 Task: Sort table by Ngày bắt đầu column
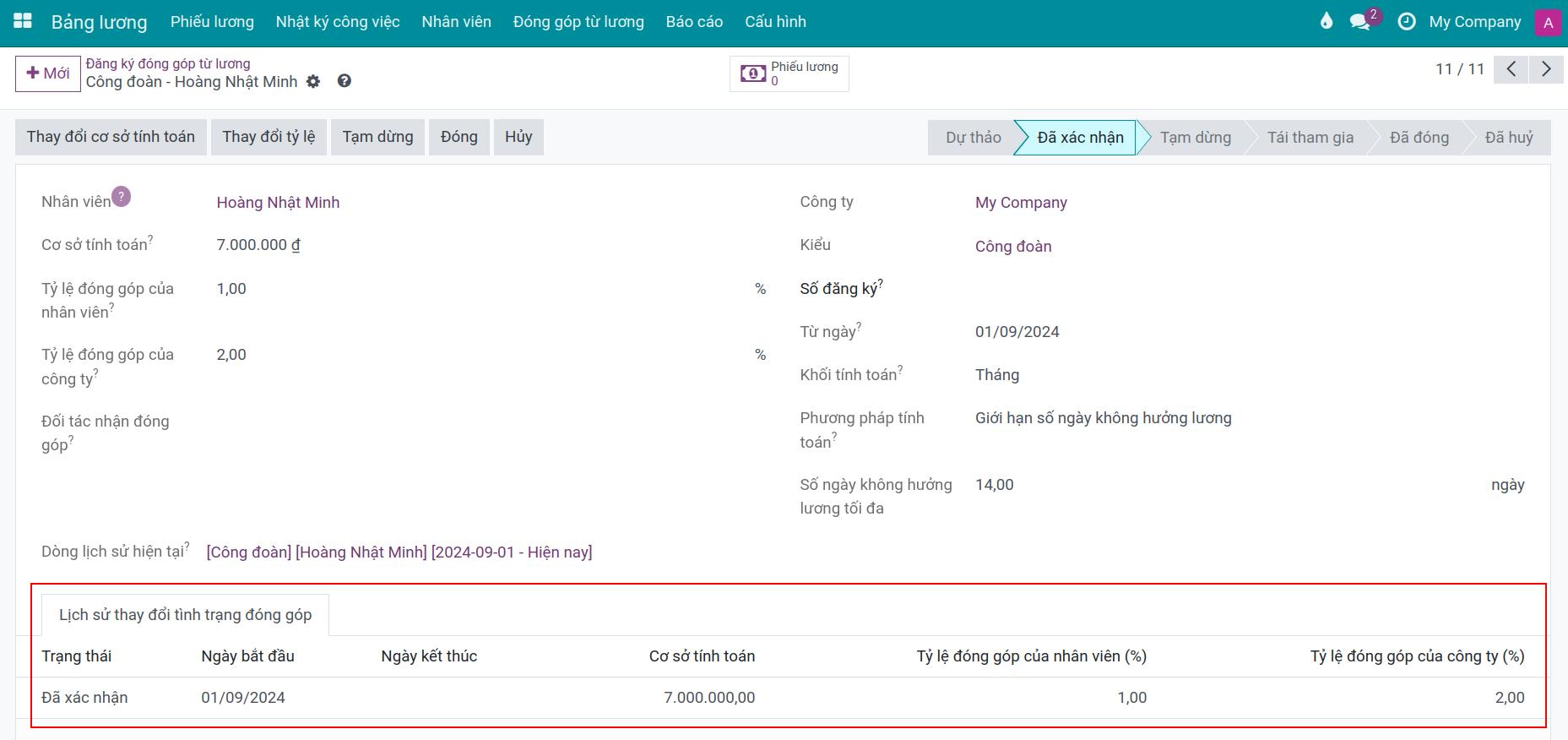click(x=247, y=656)
